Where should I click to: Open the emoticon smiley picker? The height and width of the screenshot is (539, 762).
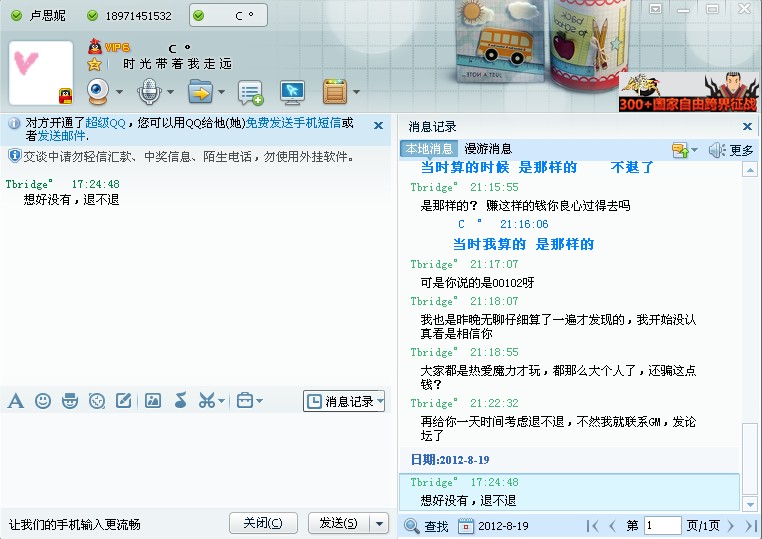(x=43, y=401)
